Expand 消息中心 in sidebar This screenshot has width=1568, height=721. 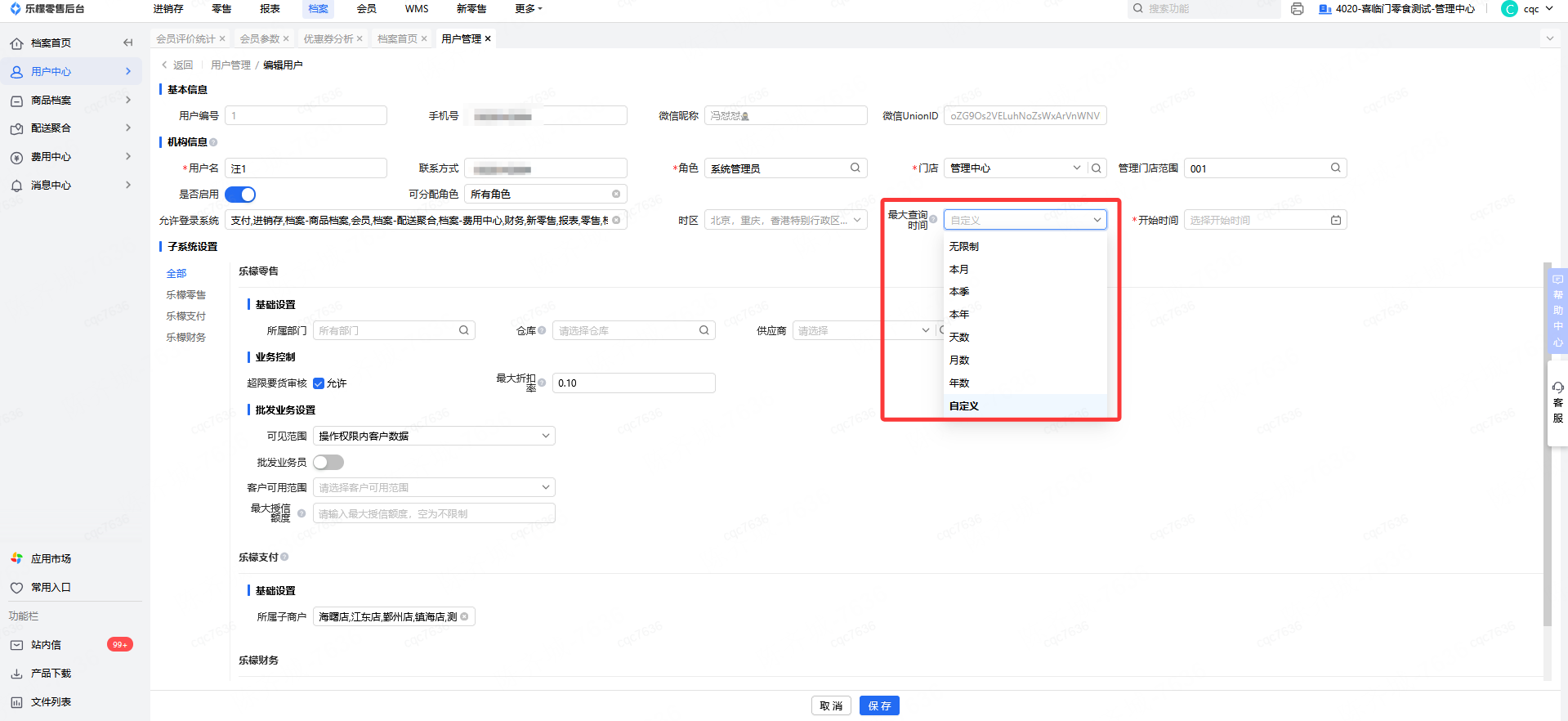[71, 186]
